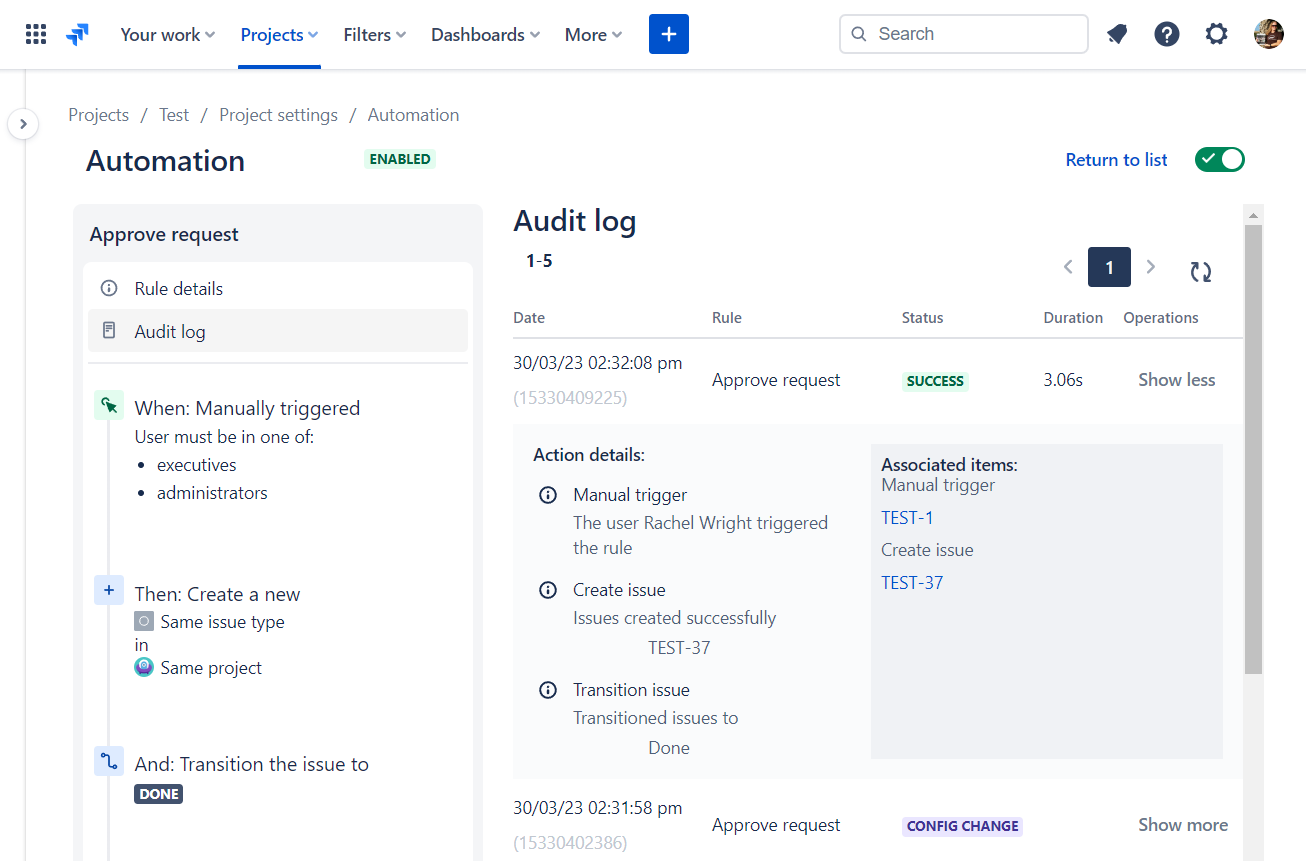Click the manual trigger cursor icon

point(109,405)
